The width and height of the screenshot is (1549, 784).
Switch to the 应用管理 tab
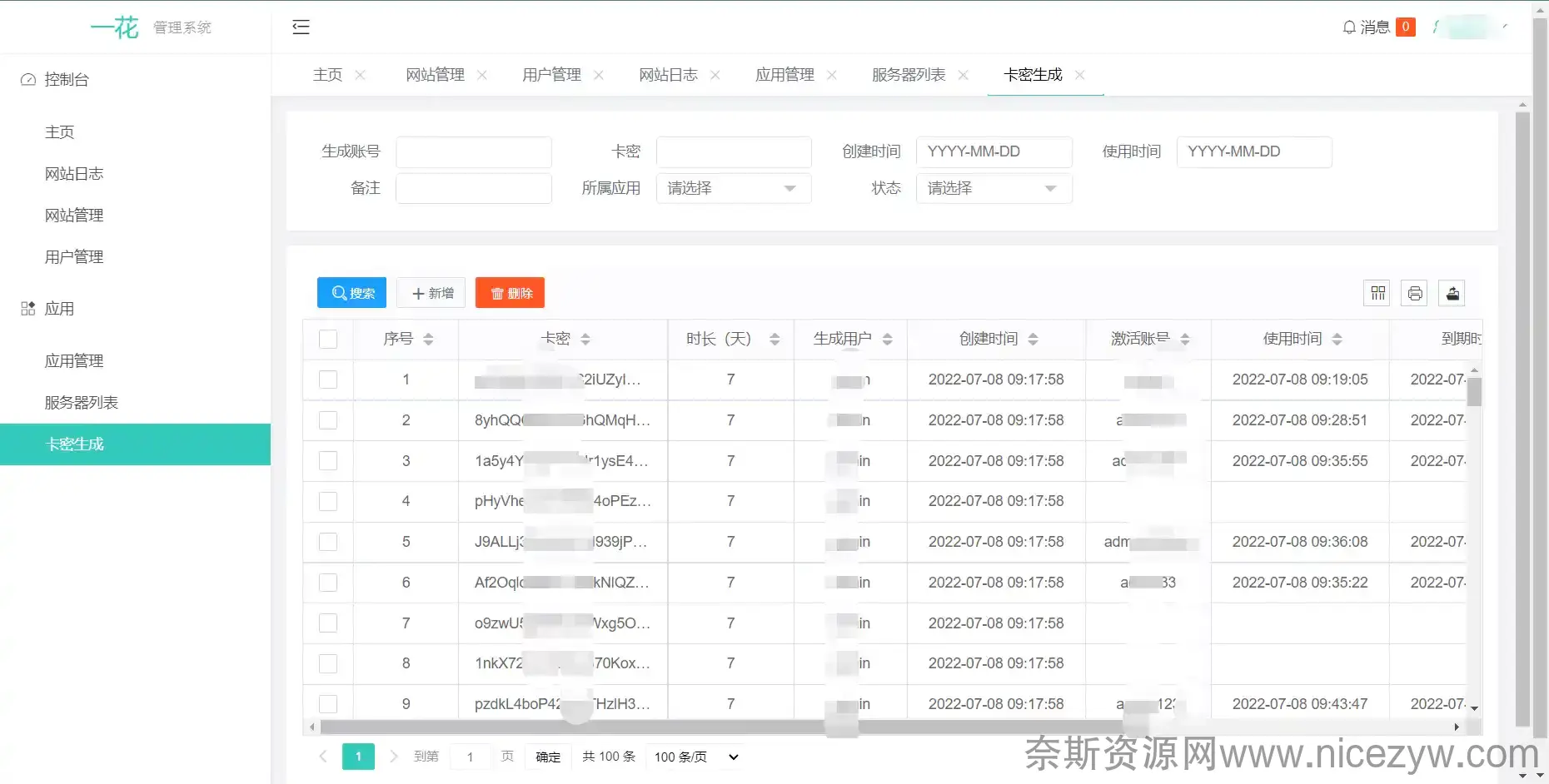coord(784,75)
